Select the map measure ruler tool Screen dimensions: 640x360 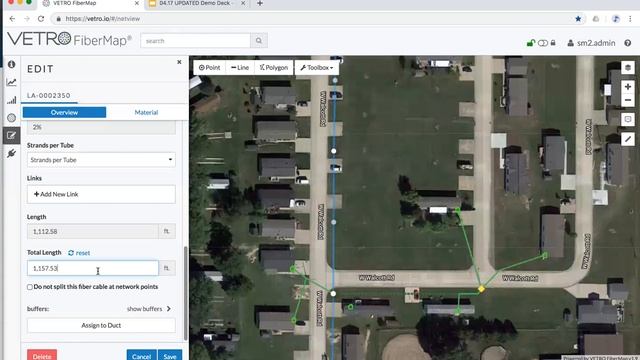point(628,139)
